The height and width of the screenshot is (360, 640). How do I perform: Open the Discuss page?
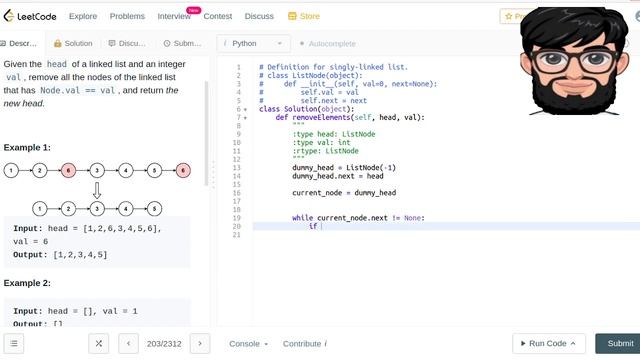coord(259,16)
